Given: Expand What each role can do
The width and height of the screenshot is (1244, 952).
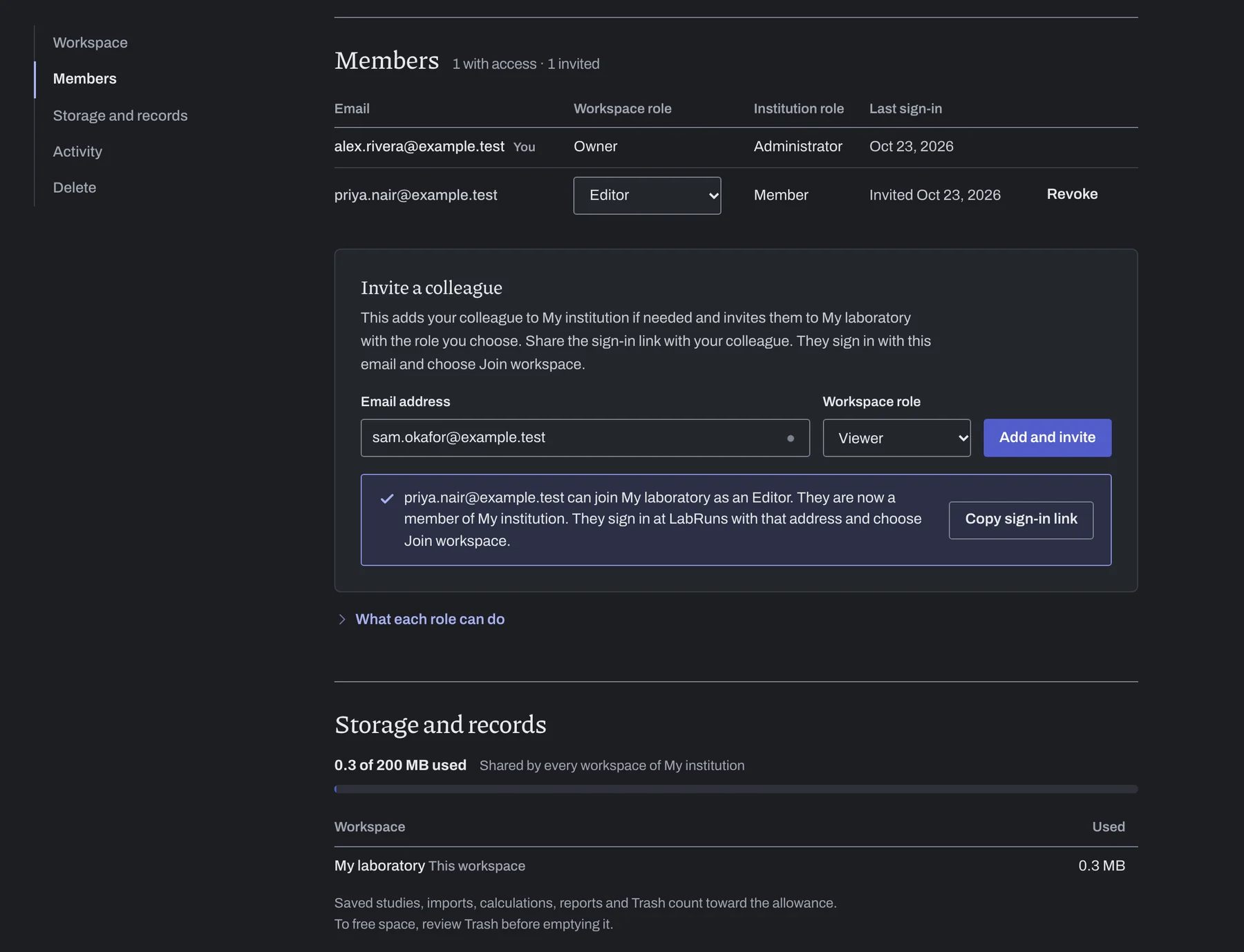Looking at the screenshot, I should click(430, 619).
